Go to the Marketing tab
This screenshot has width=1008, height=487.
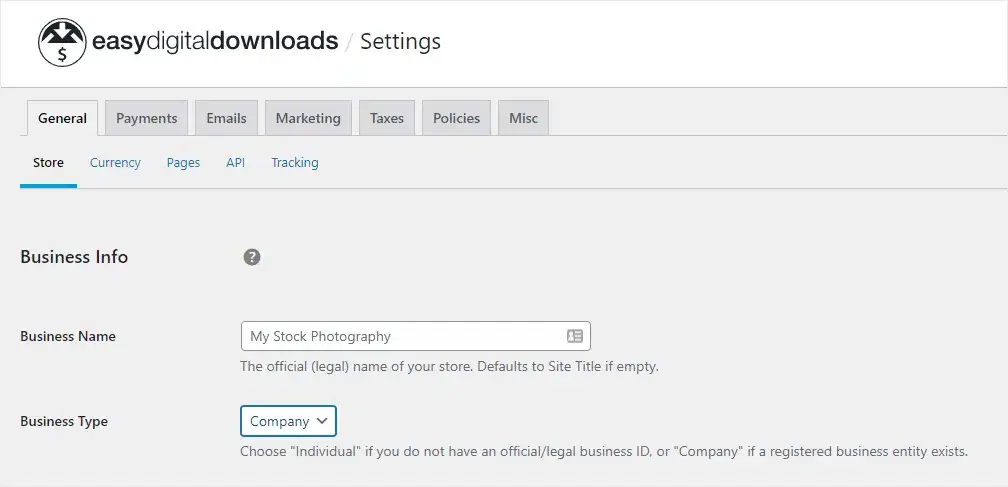(x=308, y=118)
